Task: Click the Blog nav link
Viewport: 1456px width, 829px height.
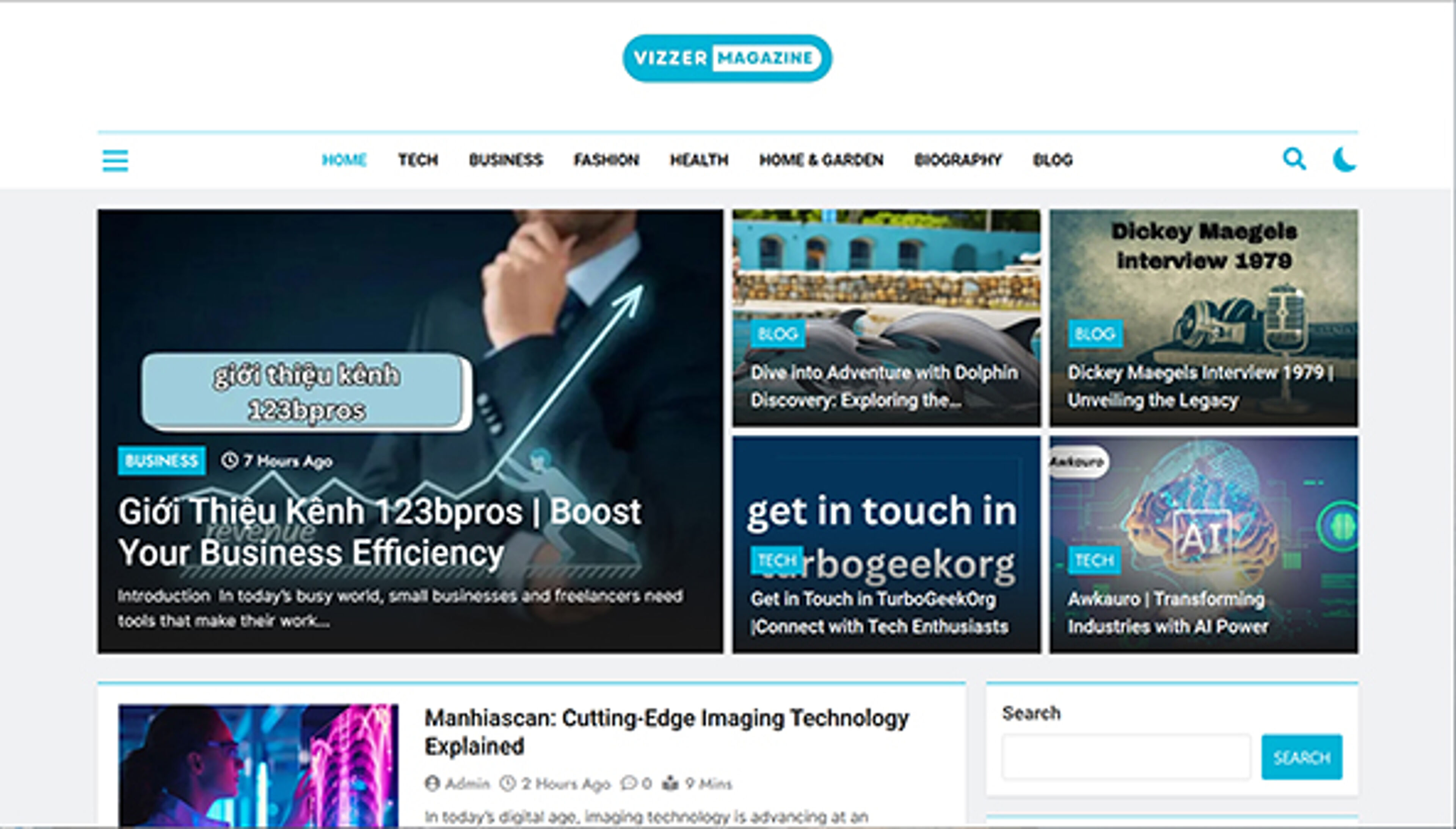Action: 1053,160
